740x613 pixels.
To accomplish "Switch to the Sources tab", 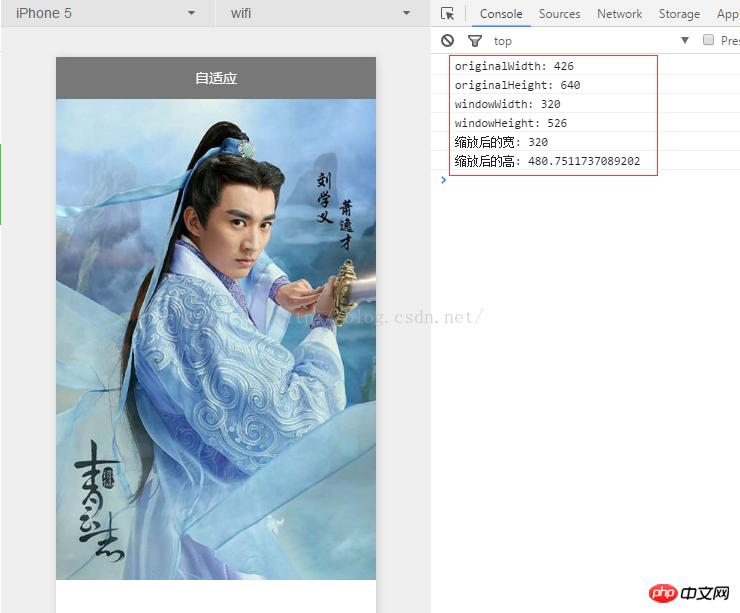I will 559,14.
